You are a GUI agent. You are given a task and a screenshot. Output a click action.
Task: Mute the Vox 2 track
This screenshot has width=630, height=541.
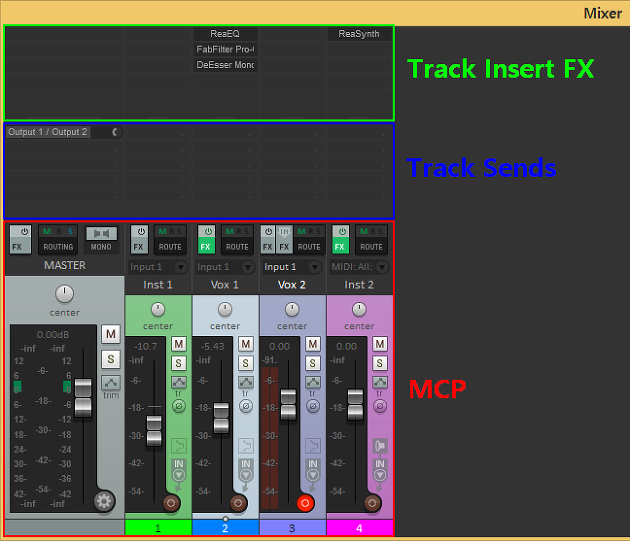(x=313, y=344)
